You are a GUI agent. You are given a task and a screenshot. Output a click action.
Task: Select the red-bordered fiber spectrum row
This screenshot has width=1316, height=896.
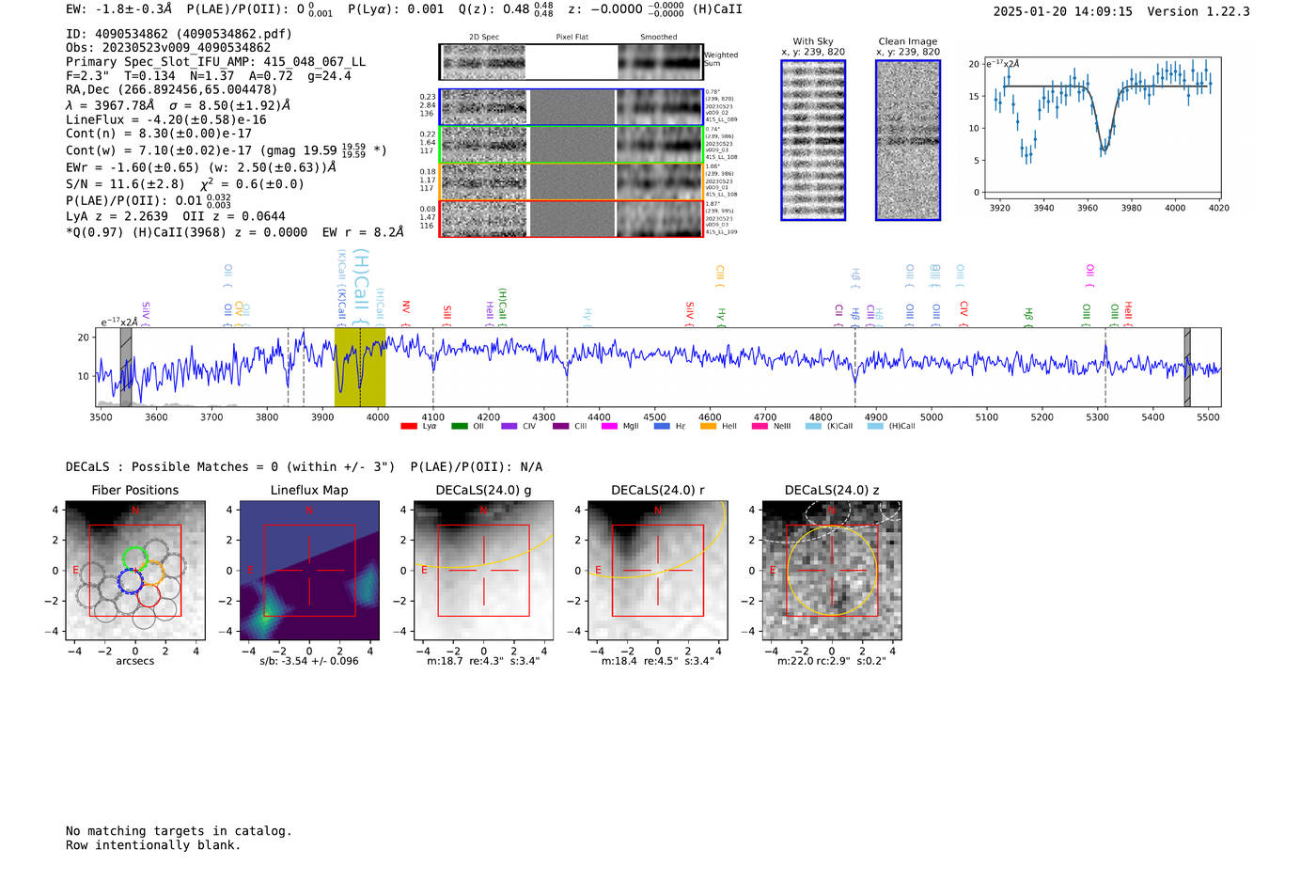(572, 219)
